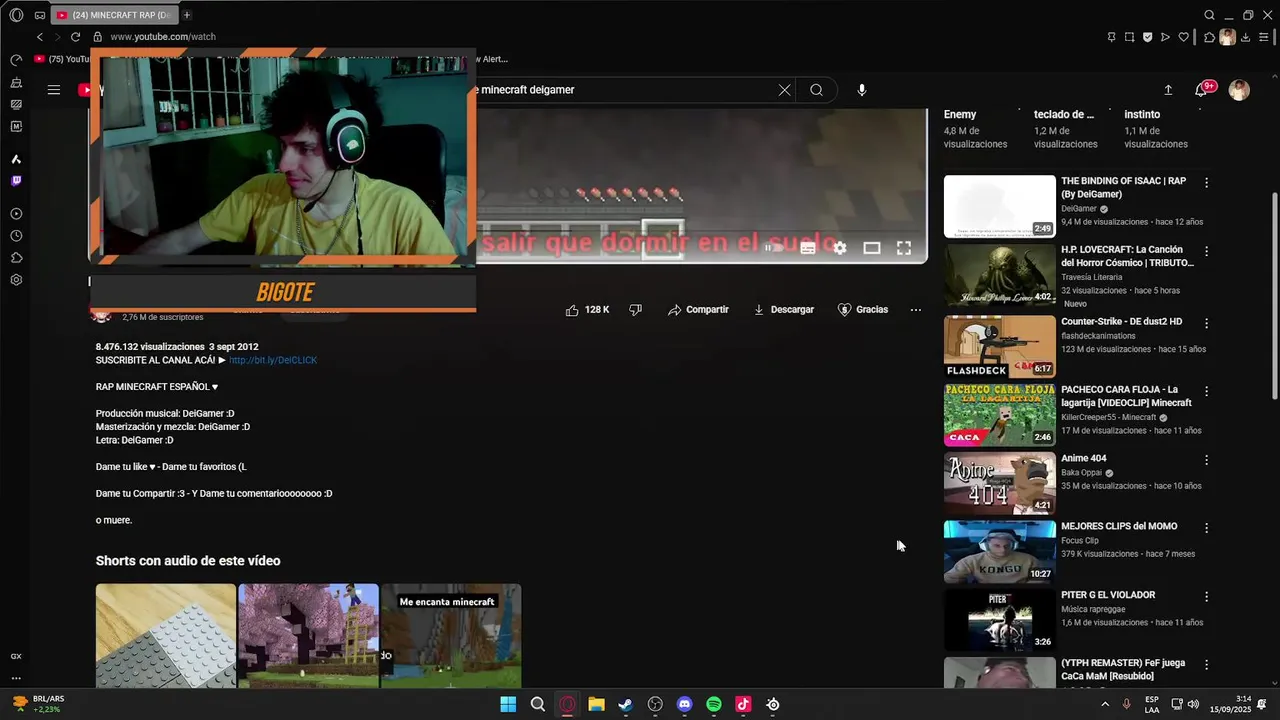
Task: Open the YouTube create upload icon
Action: (1168, 90)
